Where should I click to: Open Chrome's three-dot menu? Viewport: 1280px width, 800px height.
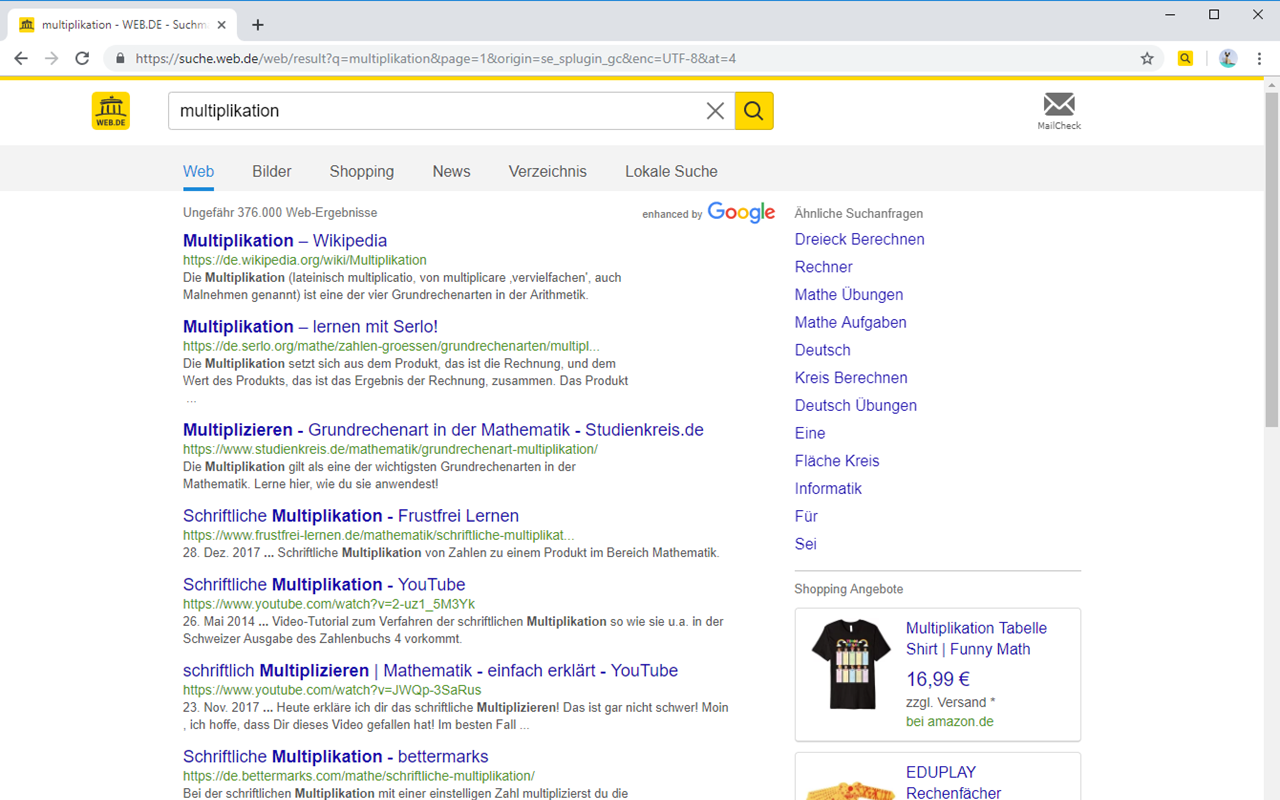(x=1259, y=58)
